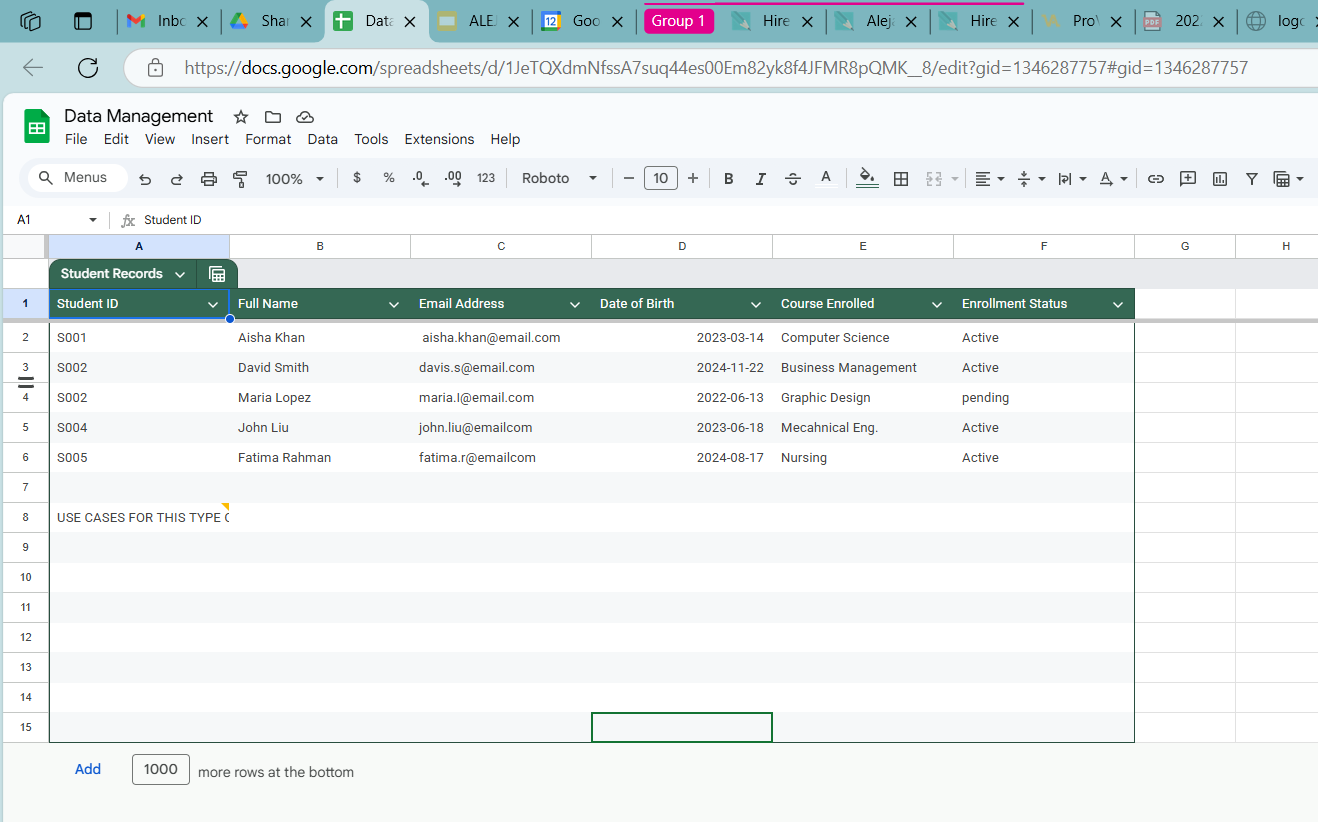Open the Roboto font dropdown
The height and width of the screenshot is (822, 1318).
click(x=559, y=179)
